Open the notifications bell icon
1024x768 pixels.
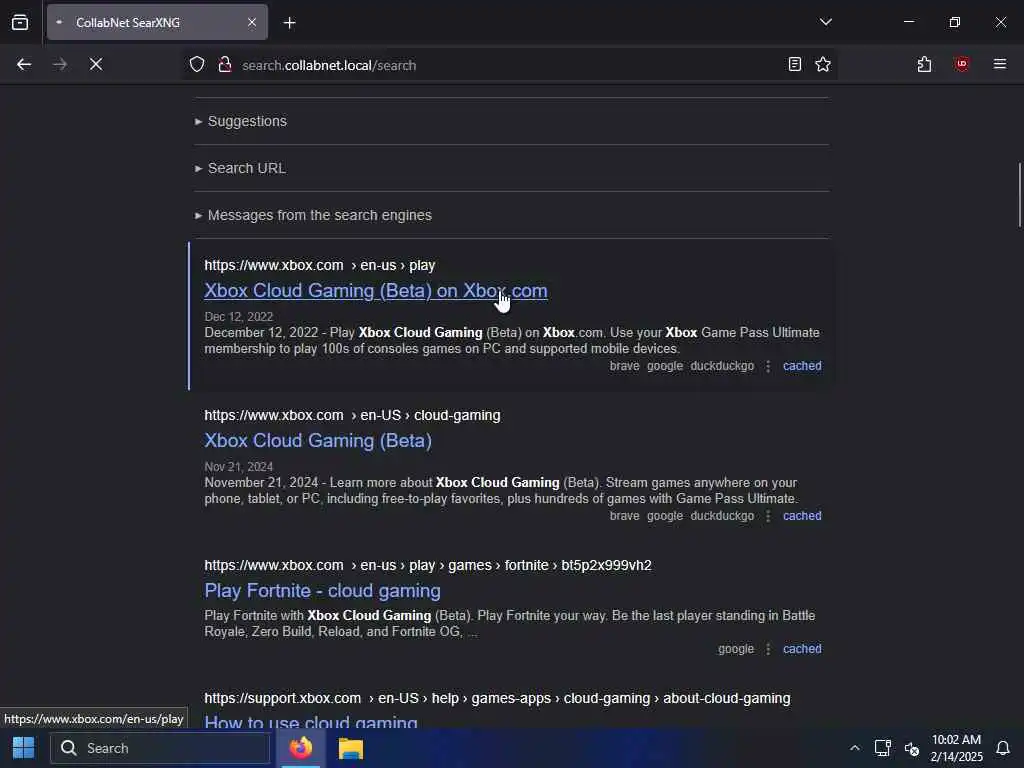[1002, 748]
